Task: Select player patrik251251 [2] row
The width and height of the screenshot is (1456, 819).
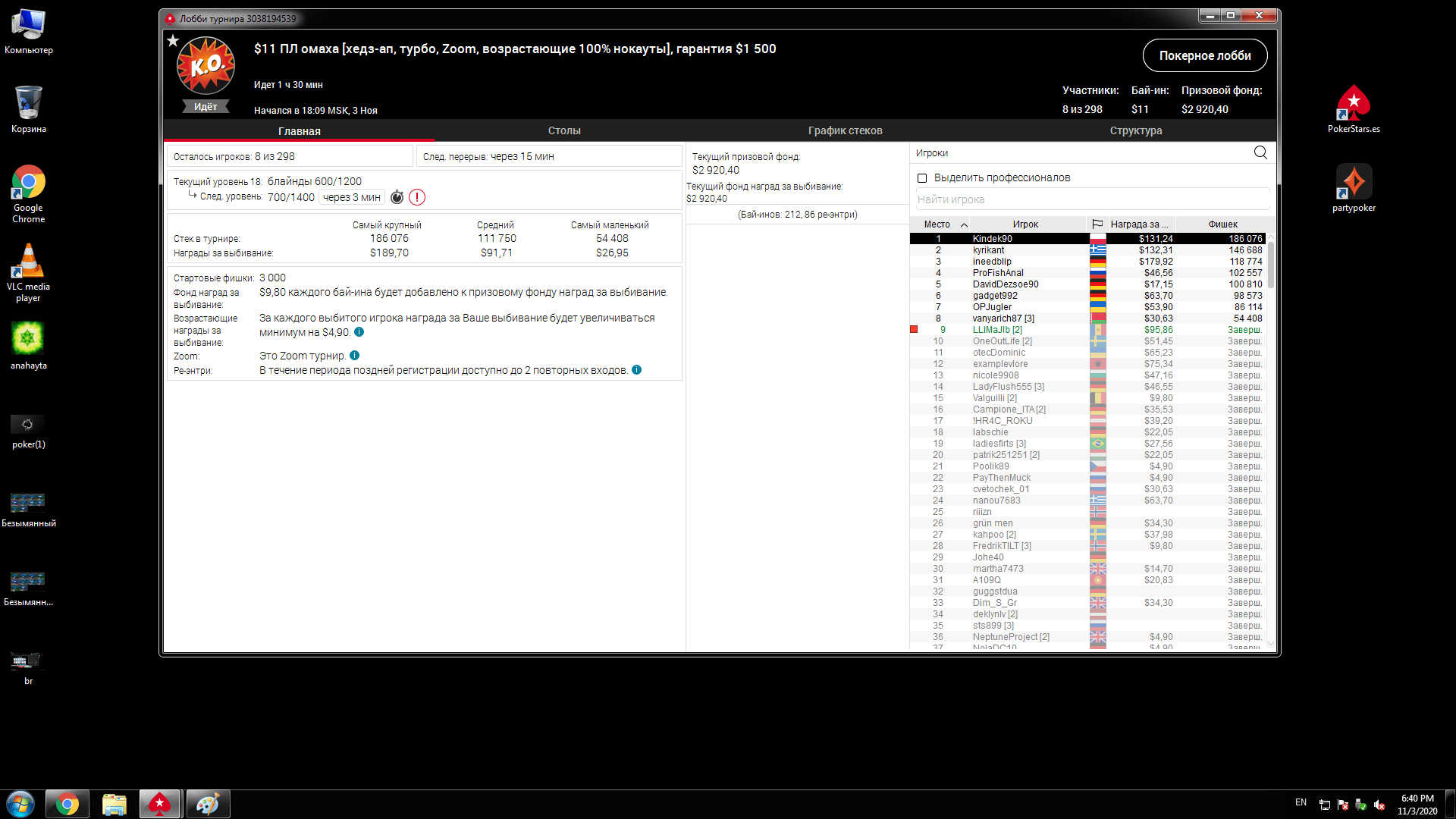Action: coord(1088,455)
